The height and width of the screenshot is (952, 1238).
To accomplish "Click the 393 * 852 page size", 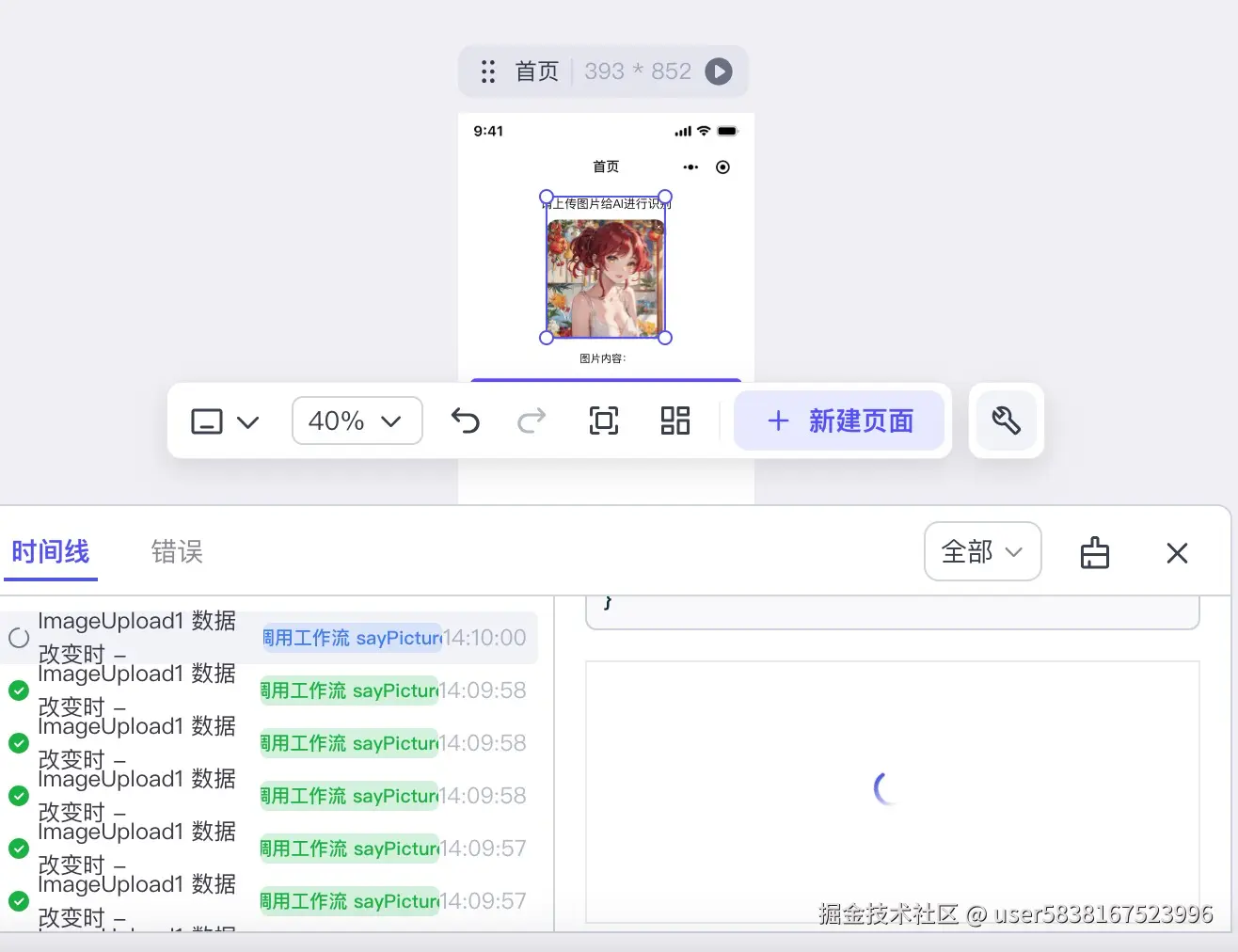I will [638, 71].
